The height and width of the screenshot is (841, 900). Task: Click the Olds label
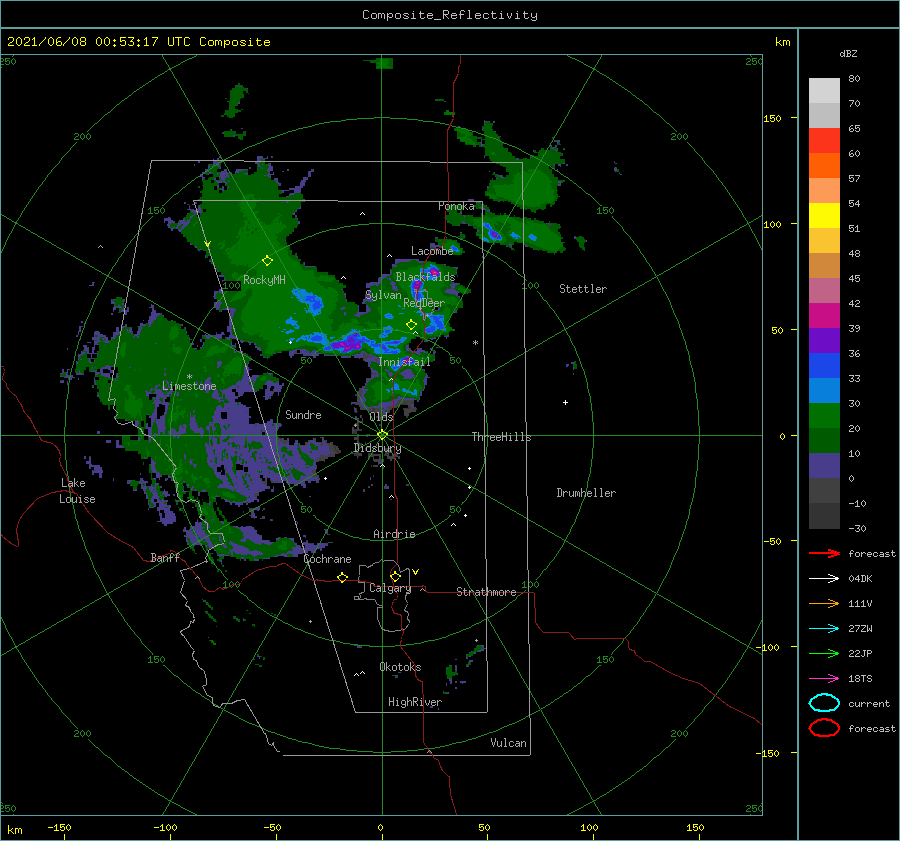point(381,417)
